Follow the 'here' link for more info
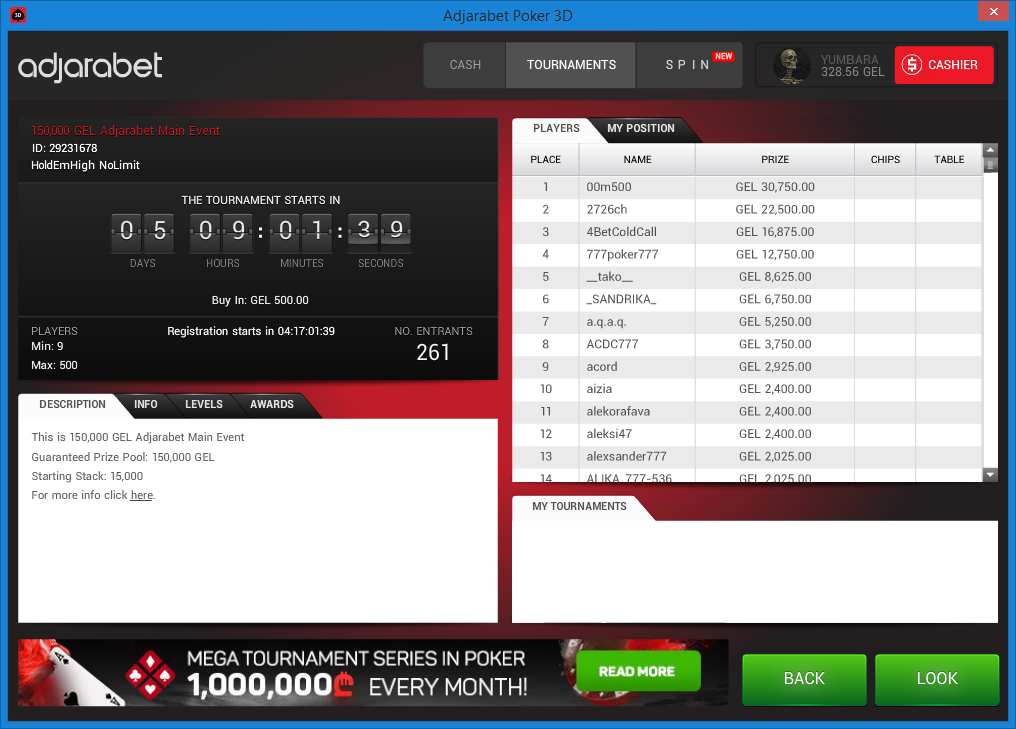This screenshot has height=729, width=1016. tap(141, 495)
